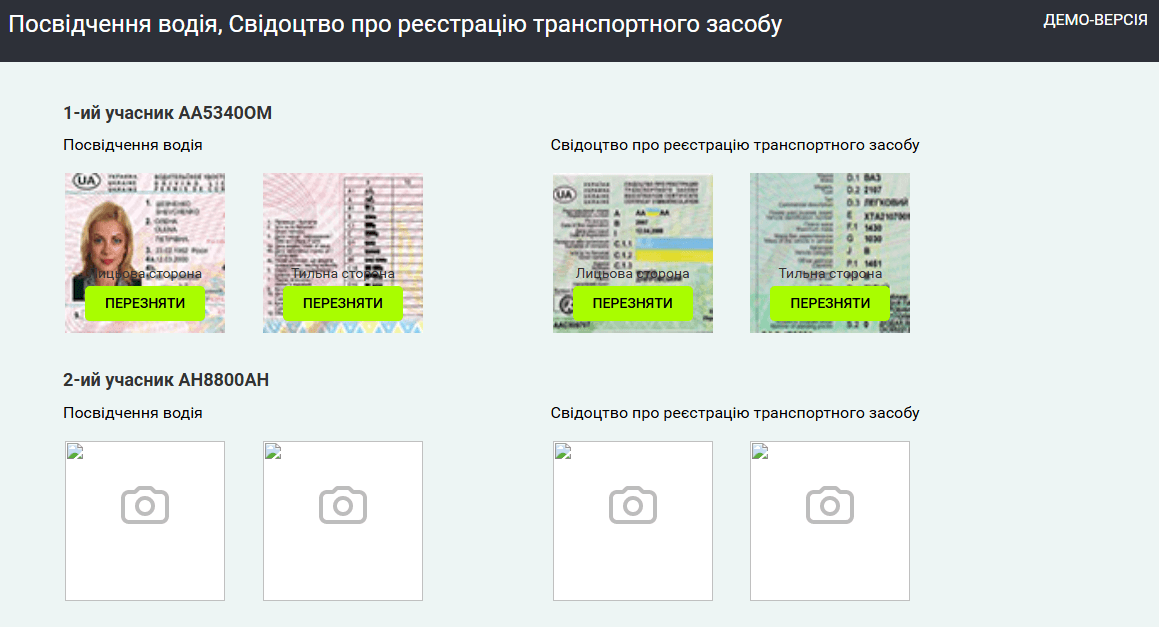Screen dimensions: 1159x627
Task: Click Посвідчення водія label under second participant
Action: tap(132, 413)
